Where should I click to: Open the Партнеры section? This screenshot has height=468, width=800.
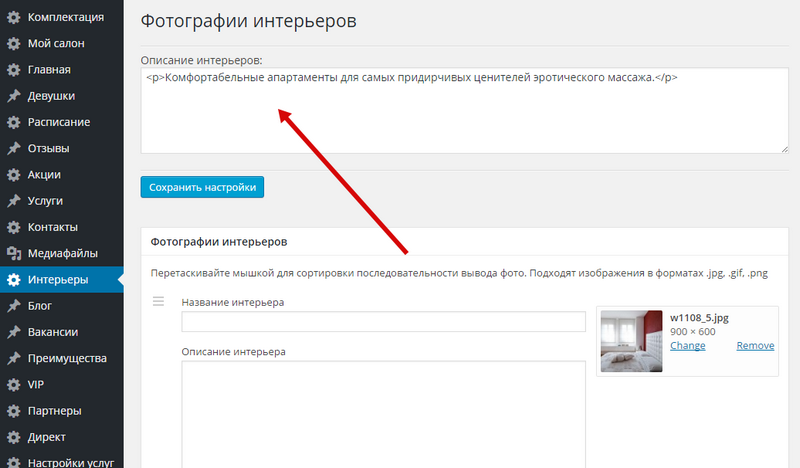click(x=62, y=411)
